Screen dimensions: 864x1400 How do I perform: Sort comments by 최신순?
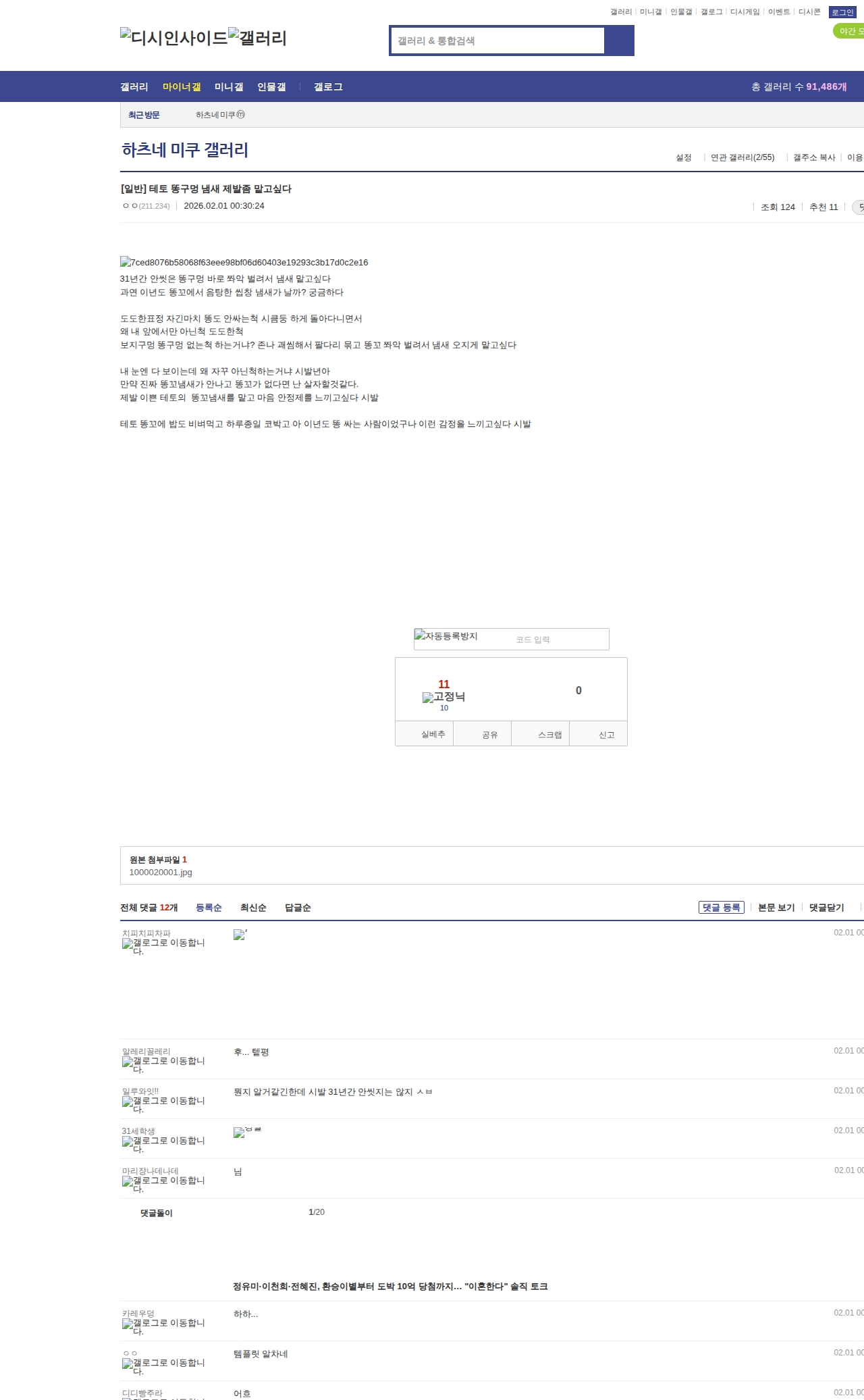tap(253, 908)
